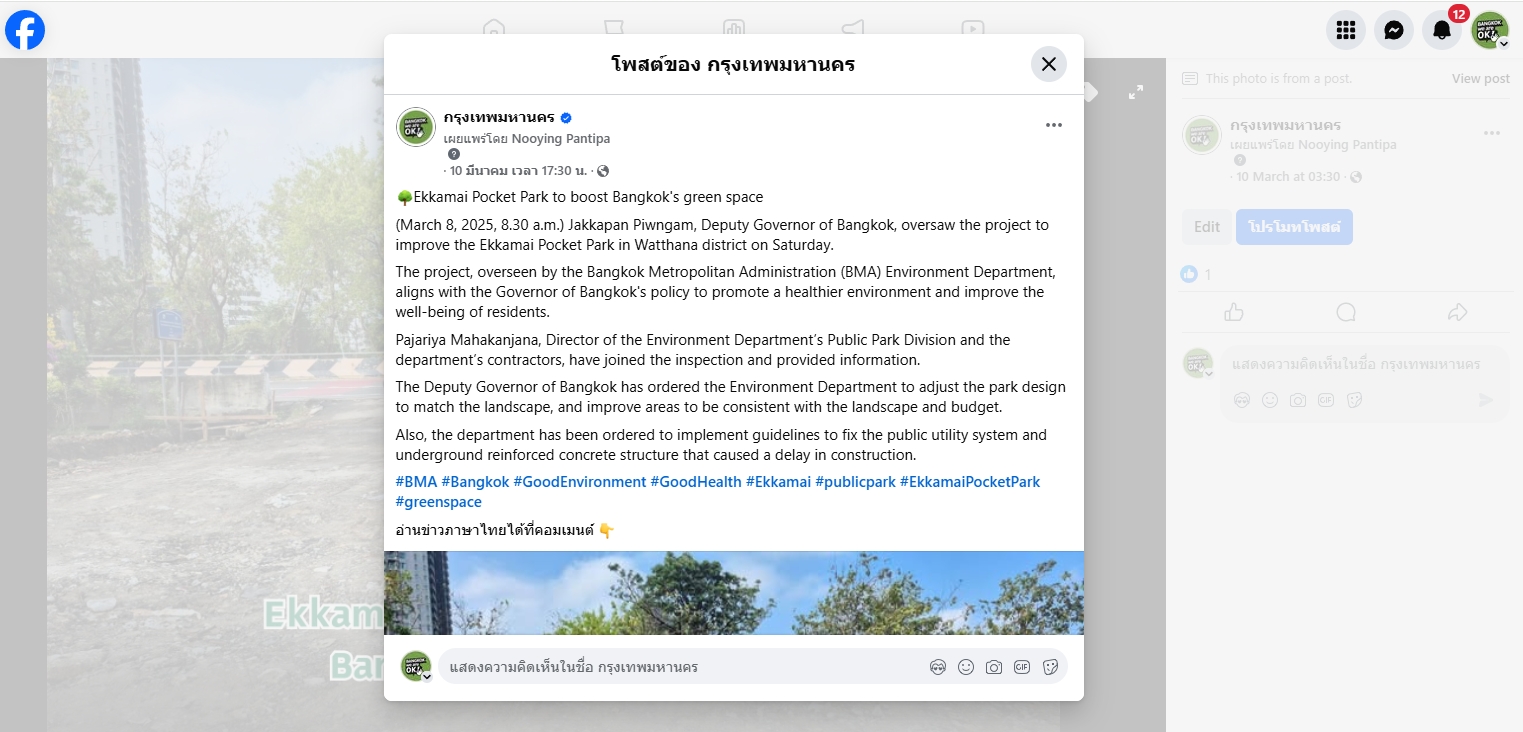Open the กรุงเทพมหานคร page name in the side panel
The width and height of the screenshot is (1523, 732).
tap(1285, 125)
